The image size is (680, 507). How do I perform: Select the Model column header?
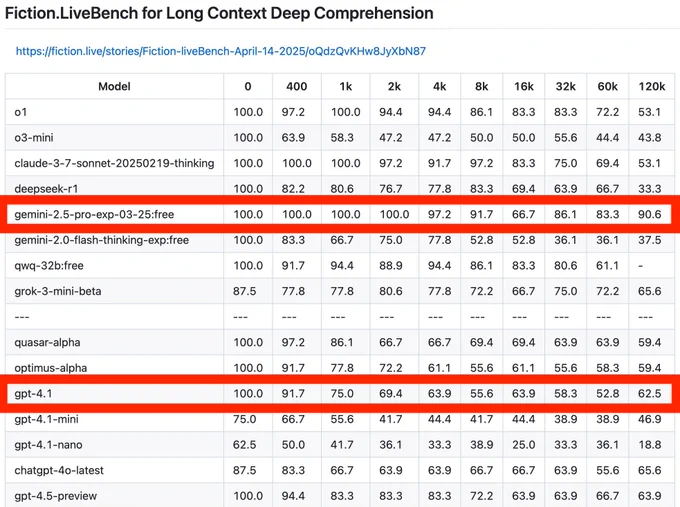pyautogui.click(x=114, y=86)
